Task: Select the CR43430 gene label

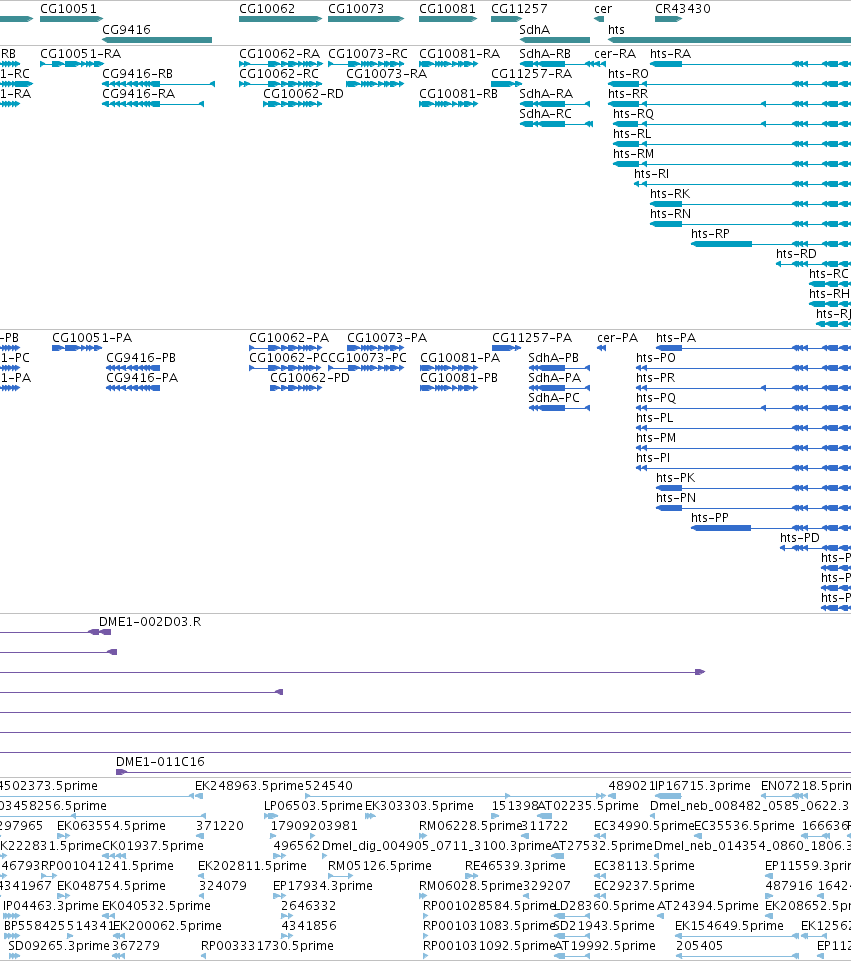Action: coord(683,9)
